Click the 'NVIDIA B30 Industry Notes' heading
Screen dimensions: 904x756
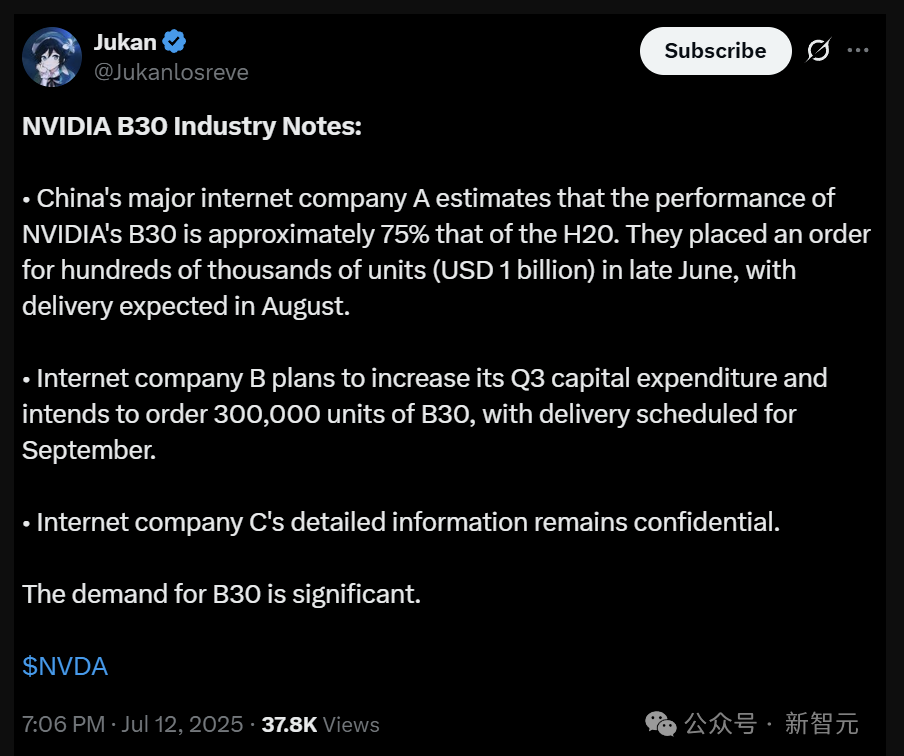pos(191,126)
